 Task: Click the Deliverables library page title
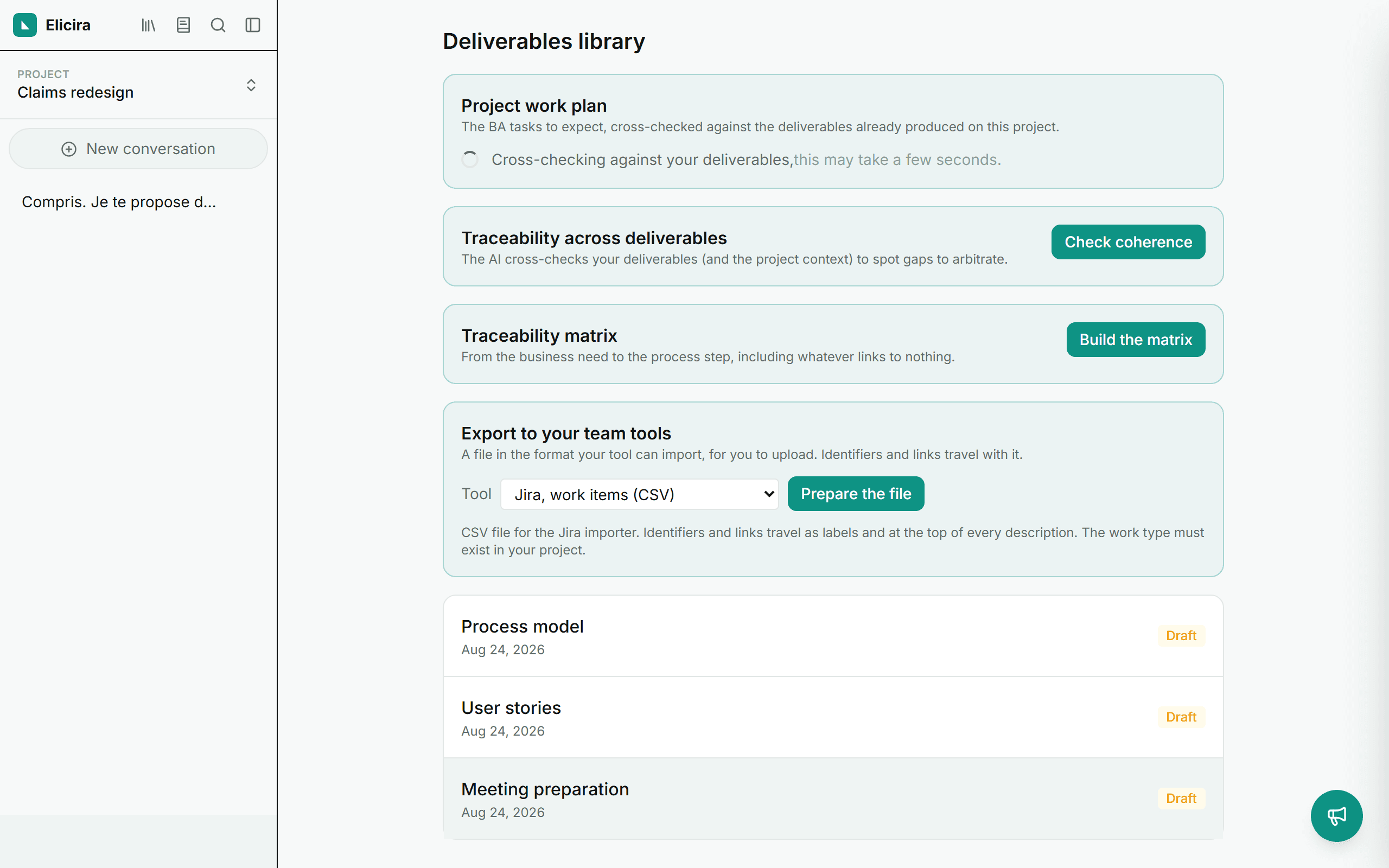point(544,41)
